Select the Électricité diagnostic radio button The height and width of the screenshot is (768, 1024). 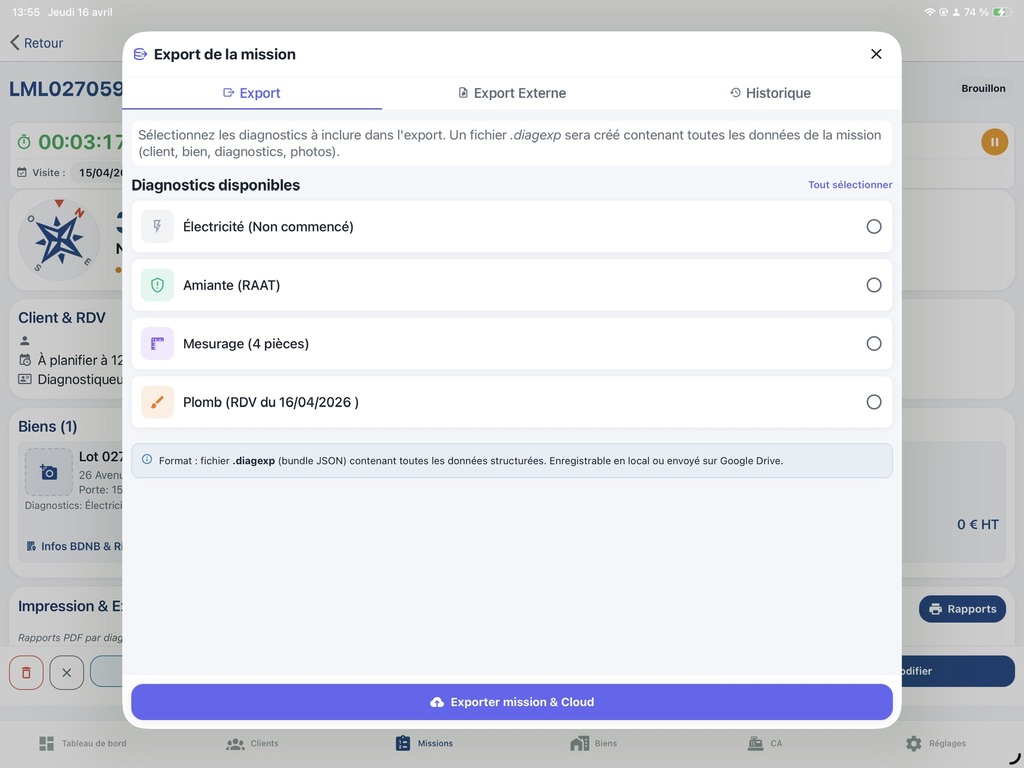(x=873, y=227)
